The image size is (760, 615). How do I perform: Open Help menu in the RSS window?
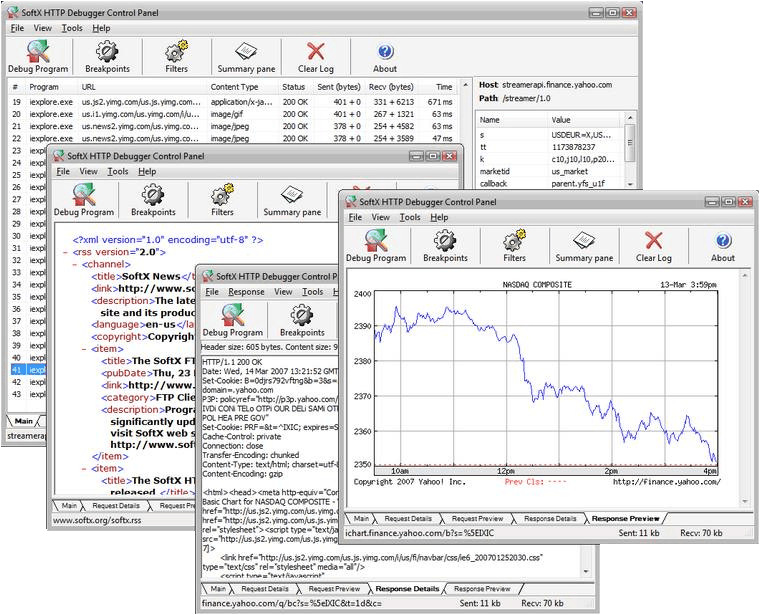(147, 172)
